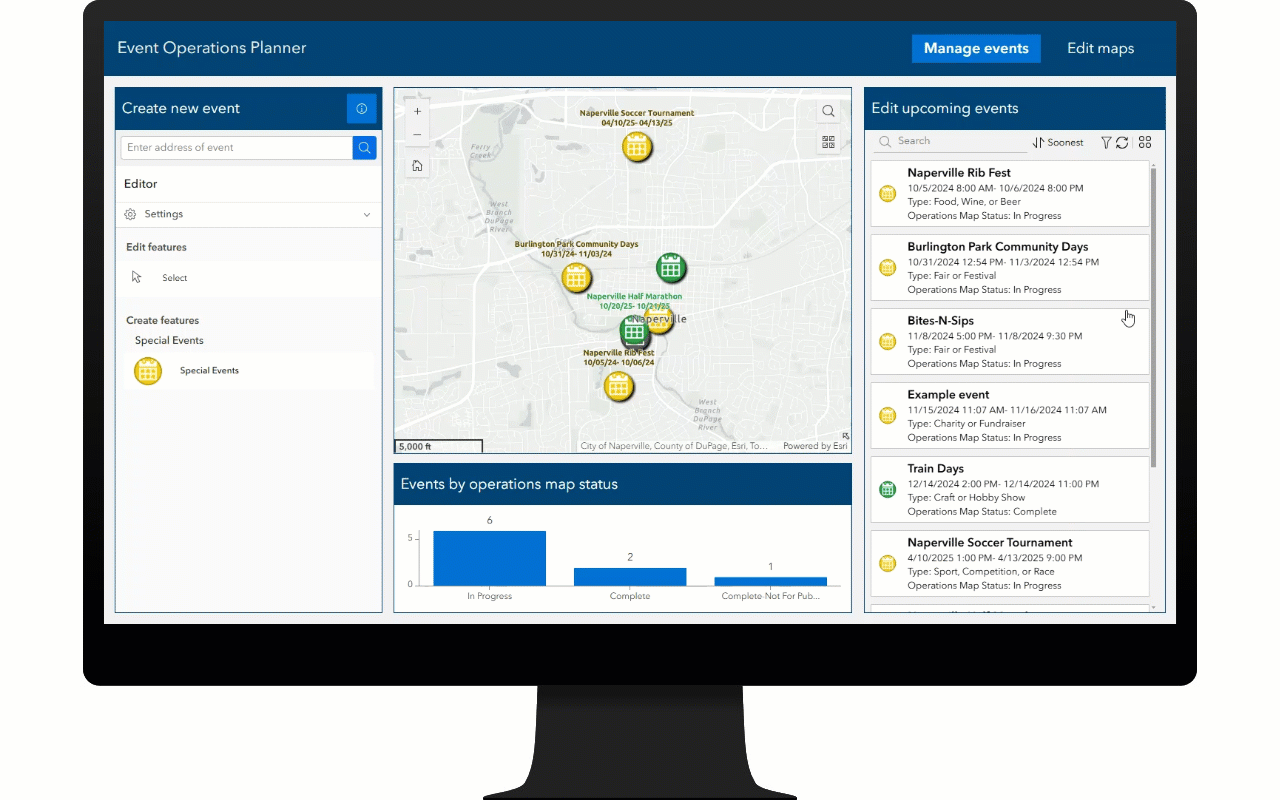Zoom in on the map
This screenshot has width=1280, height=800.
pos(417,111)
